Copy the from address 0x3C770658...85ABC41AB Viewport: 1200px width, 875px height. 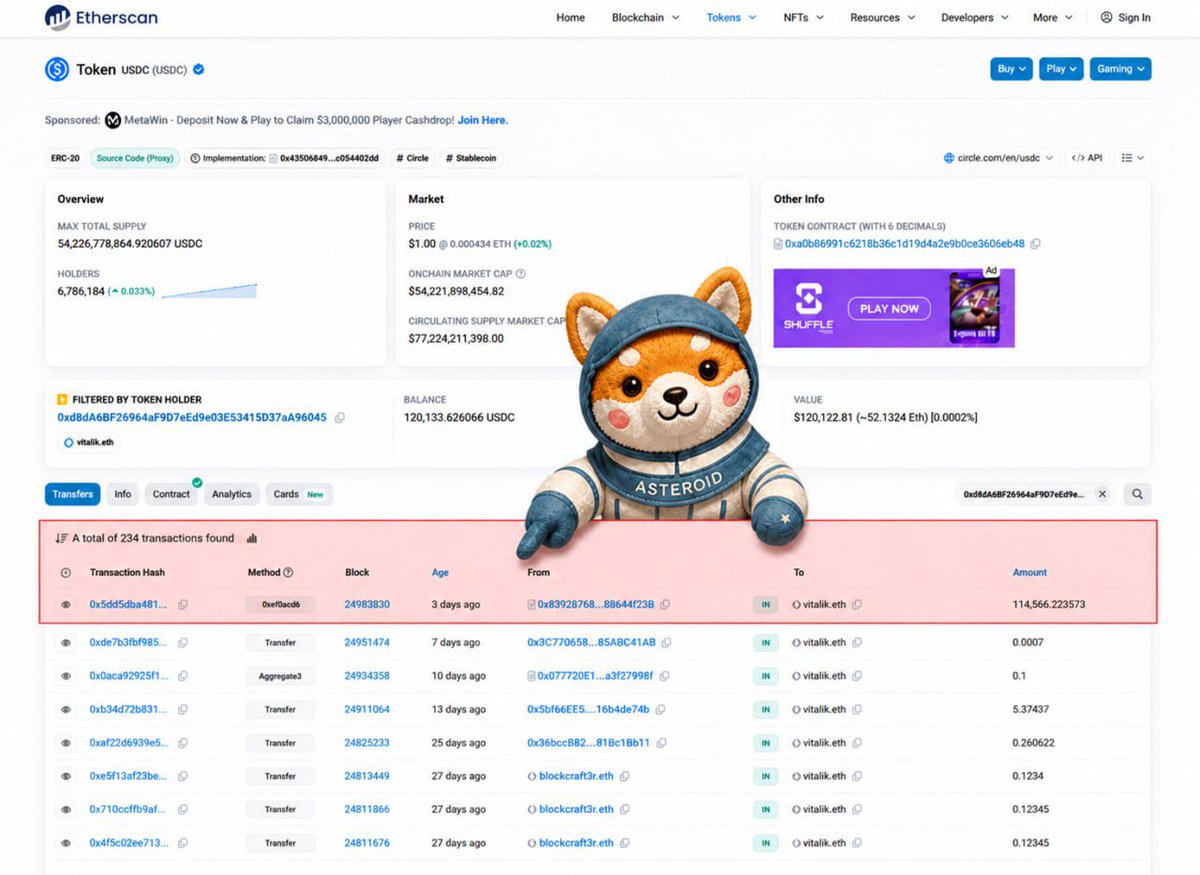665,642
